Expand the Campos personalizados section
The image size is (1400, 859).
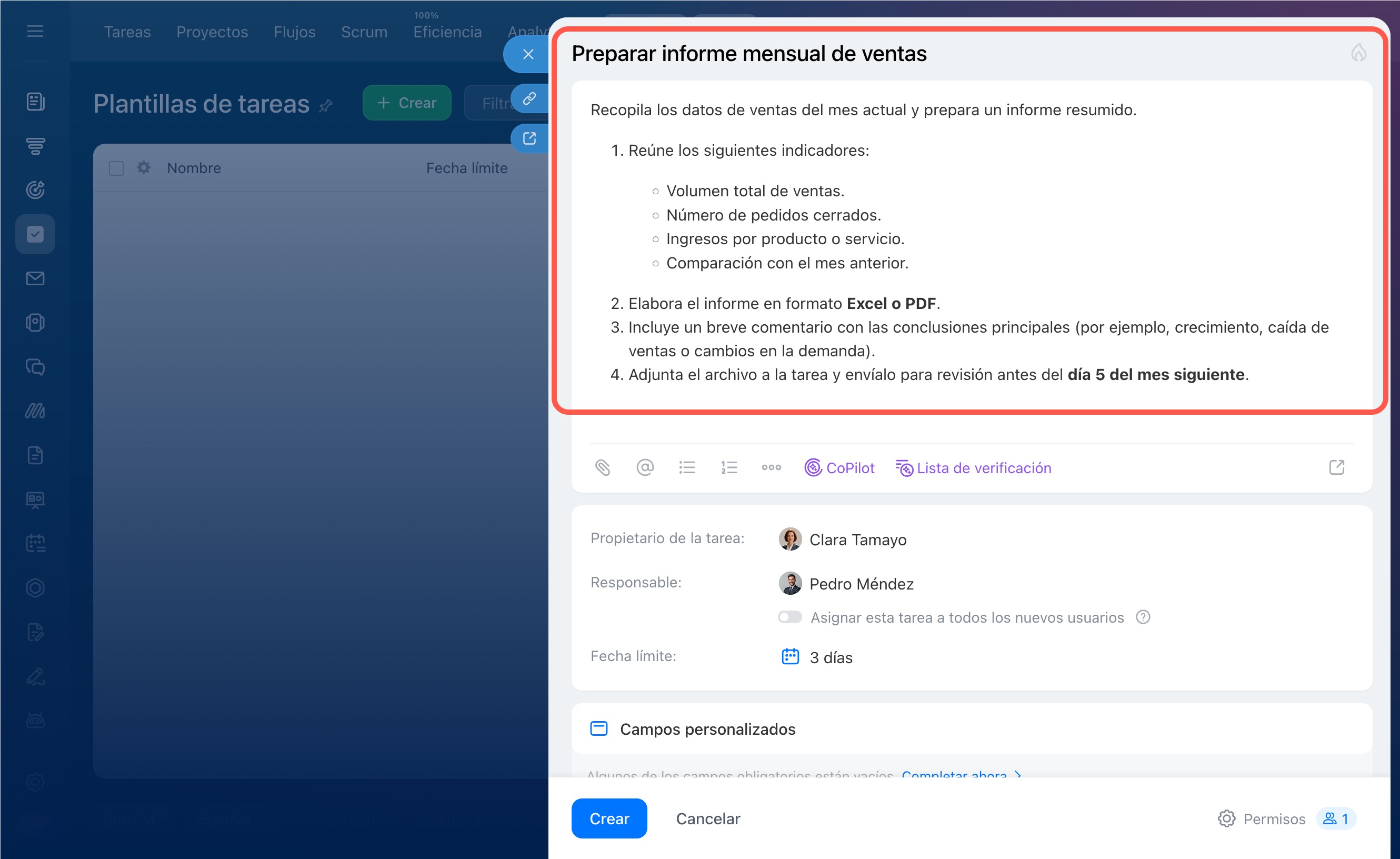point(707,729)
